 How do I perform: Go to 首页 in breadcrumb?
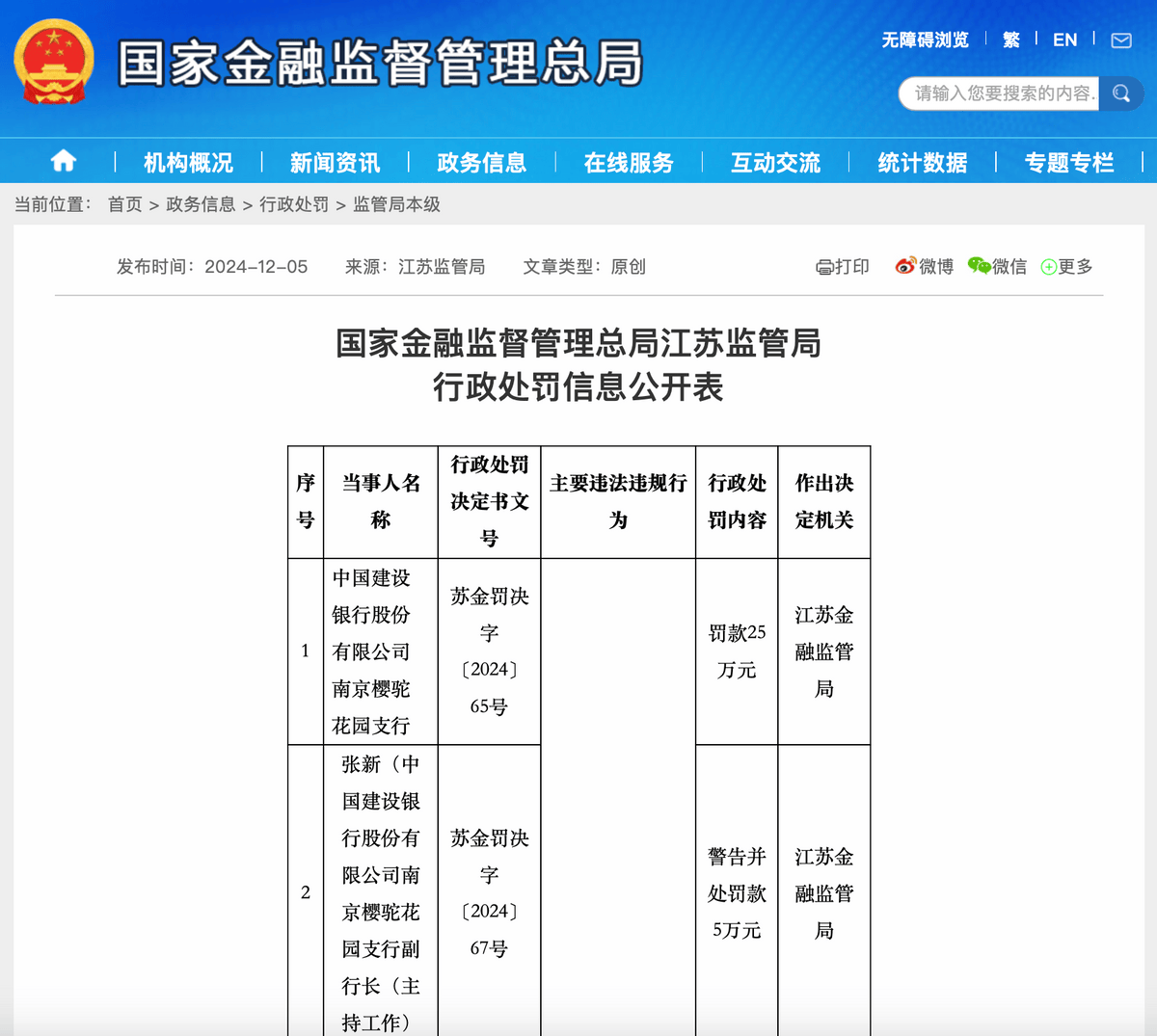124,204
